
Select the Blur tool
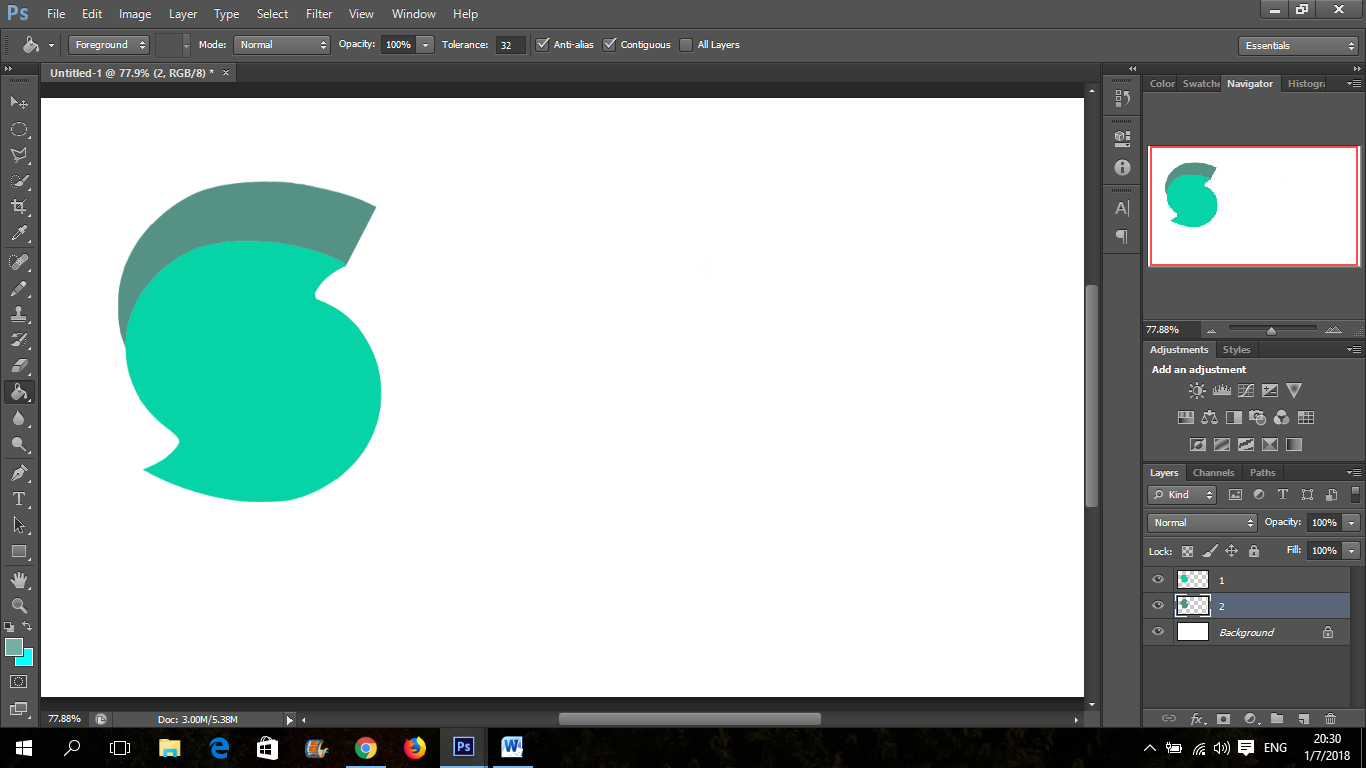(19, 418)
